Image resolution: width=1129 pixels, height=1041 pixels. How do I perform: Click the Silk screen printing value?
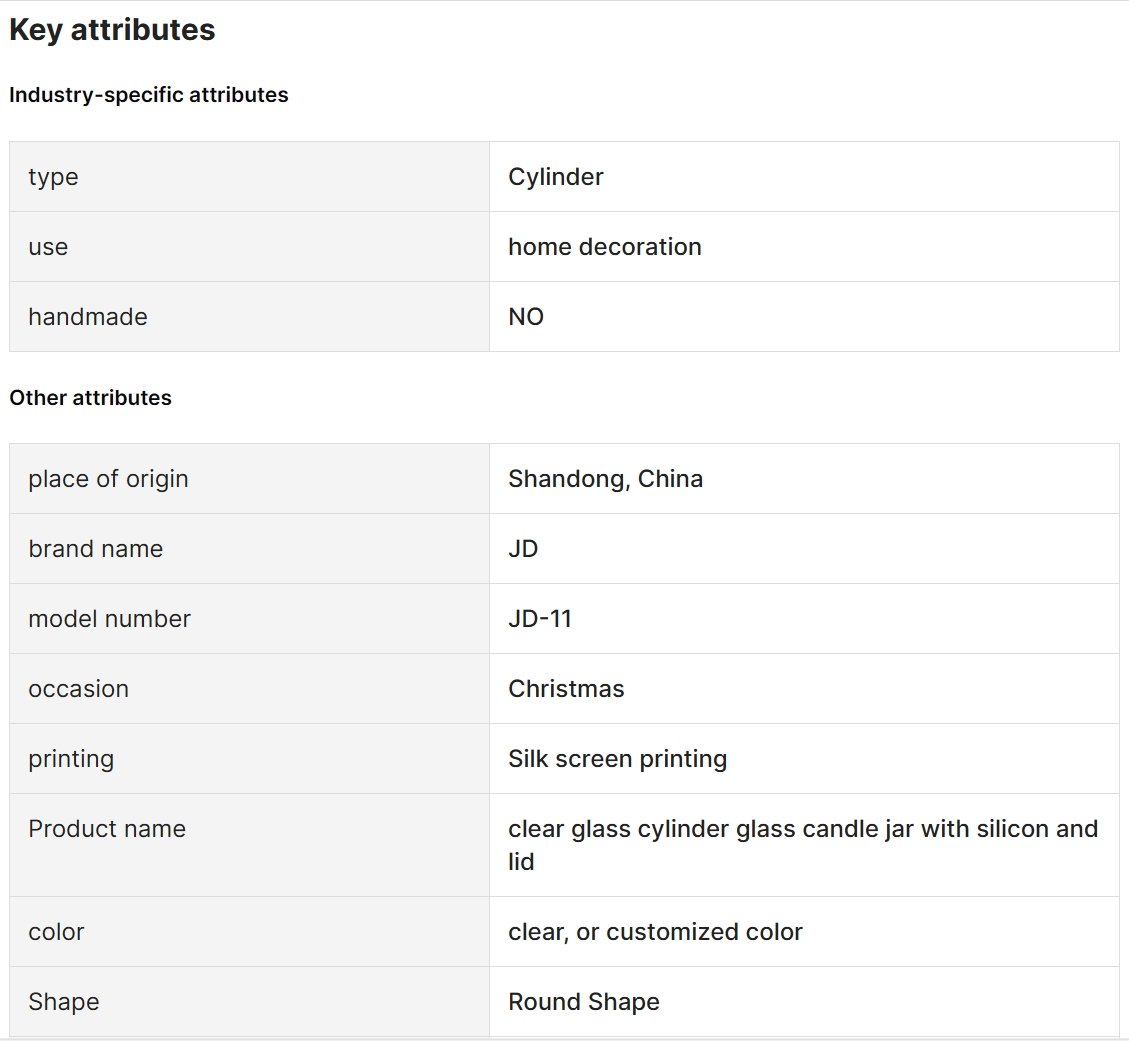point(618,760)
